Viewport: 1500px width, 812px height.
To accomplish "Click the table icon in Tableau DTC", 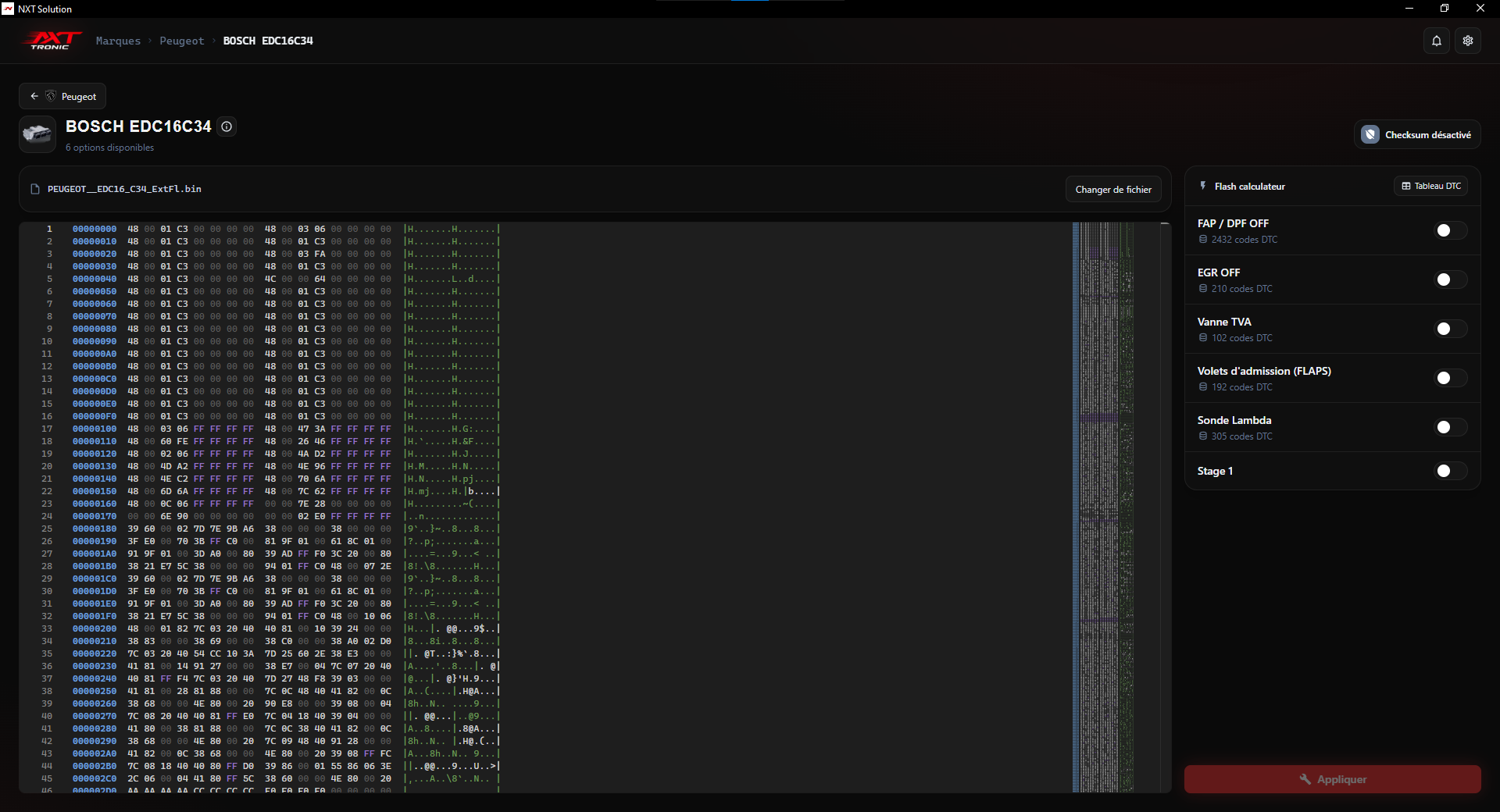I will coord(1406,186).
